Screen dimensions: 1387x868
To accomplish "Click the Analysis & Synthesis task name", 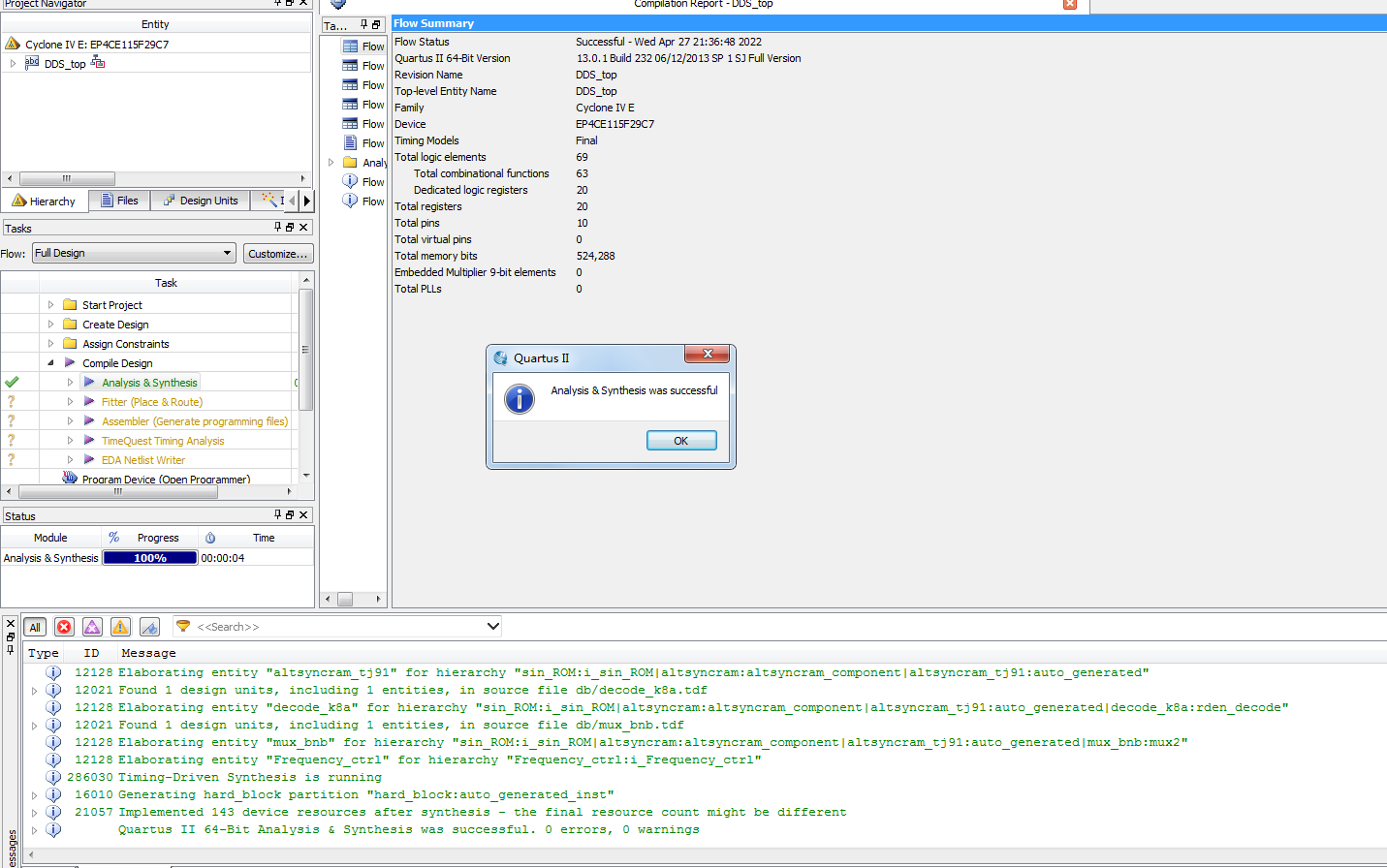I will [x=149, y=383].
